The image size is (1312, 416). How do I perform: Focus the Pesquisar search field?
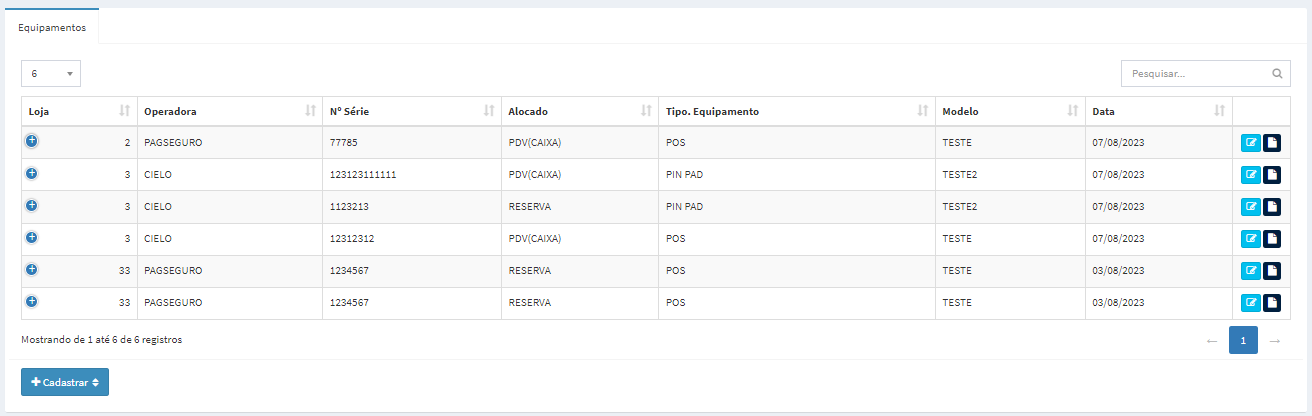point(1206,74)
